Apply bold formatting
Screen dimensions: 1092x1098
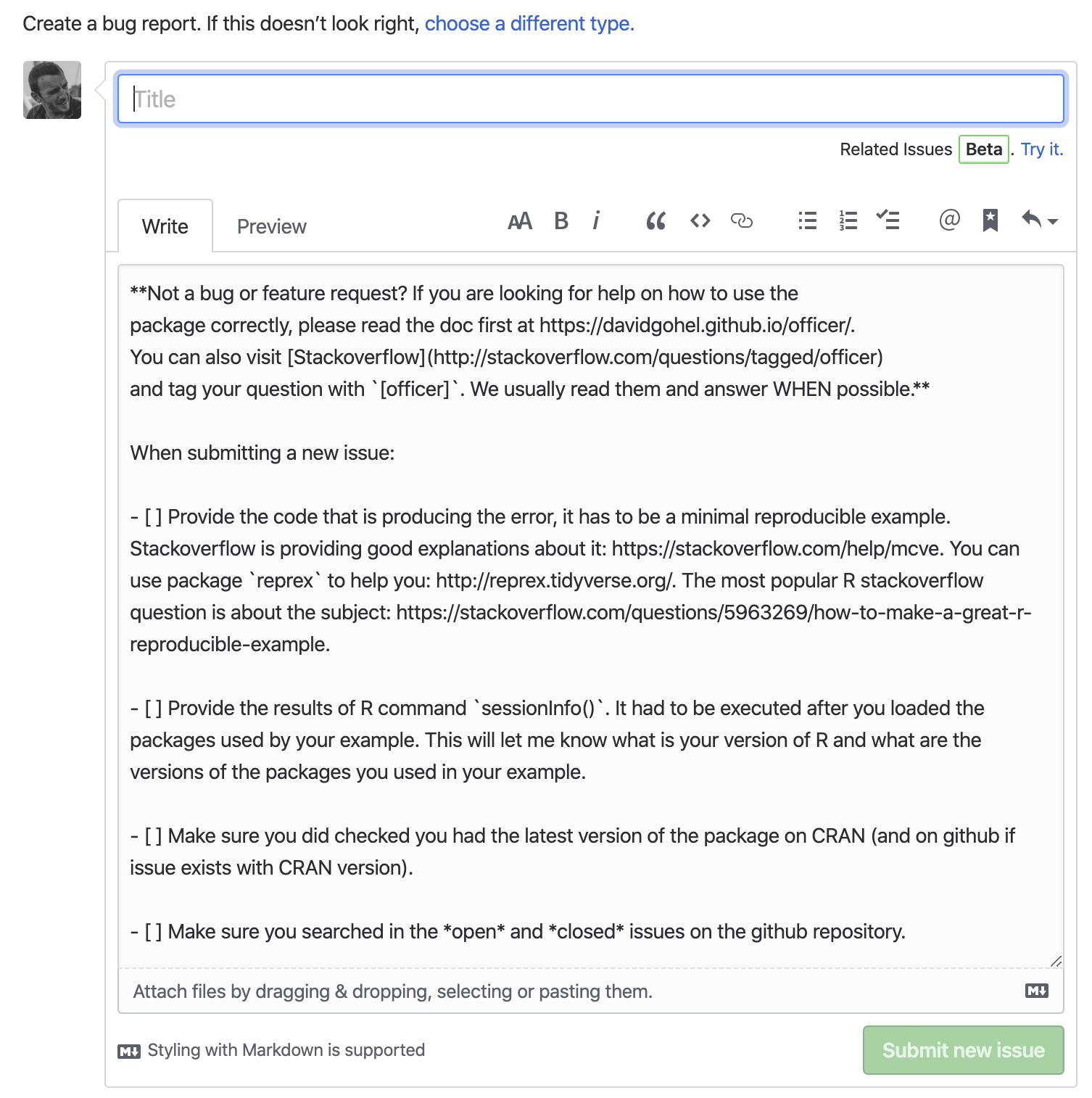click(x=560, y=221)
